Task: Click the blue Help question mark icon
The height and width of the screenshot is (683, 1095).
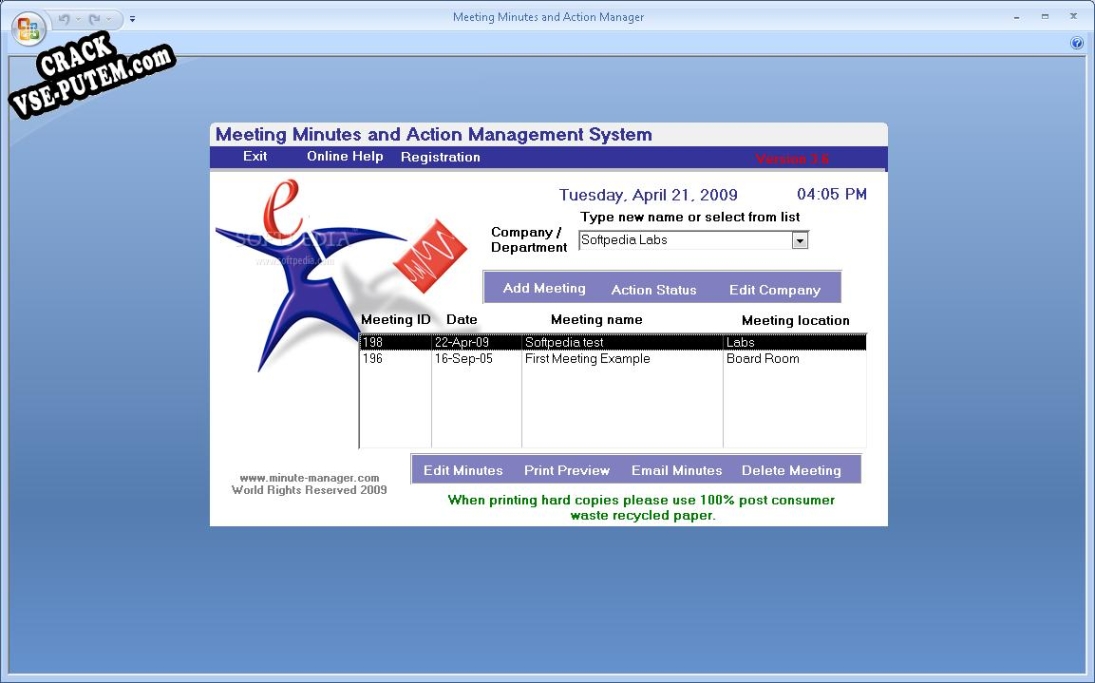Action: (1076, 43)
